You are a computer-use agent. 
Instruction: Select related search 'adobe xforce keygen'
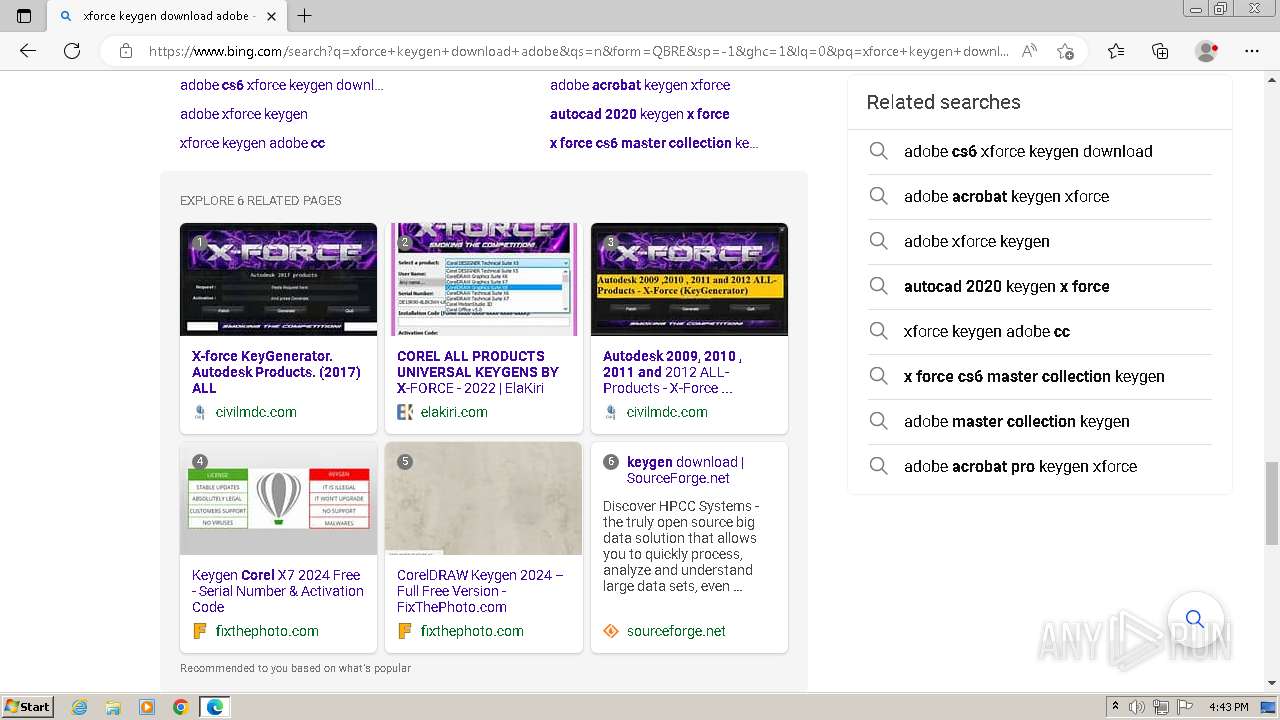click(x=1039, y=241)
